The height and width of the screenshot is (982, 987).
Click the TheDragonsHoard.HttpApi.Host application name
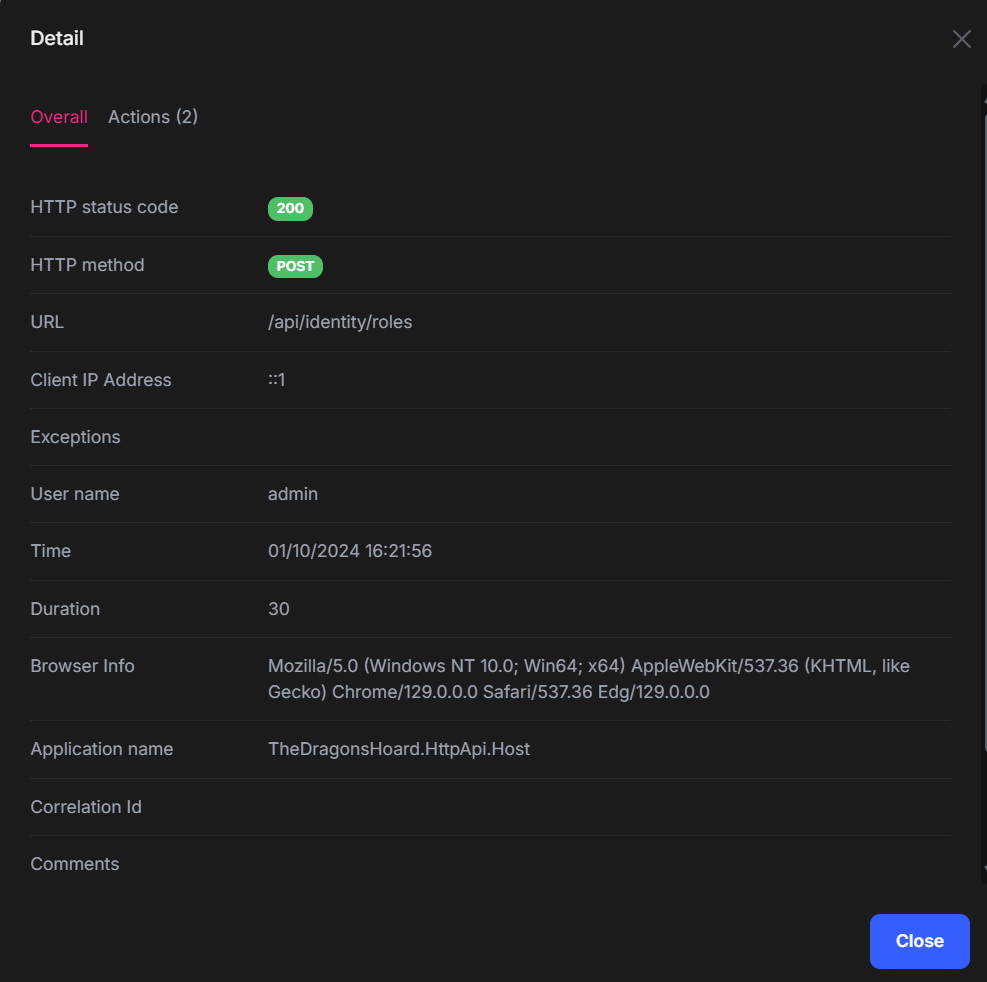click(x=399, y=749)
